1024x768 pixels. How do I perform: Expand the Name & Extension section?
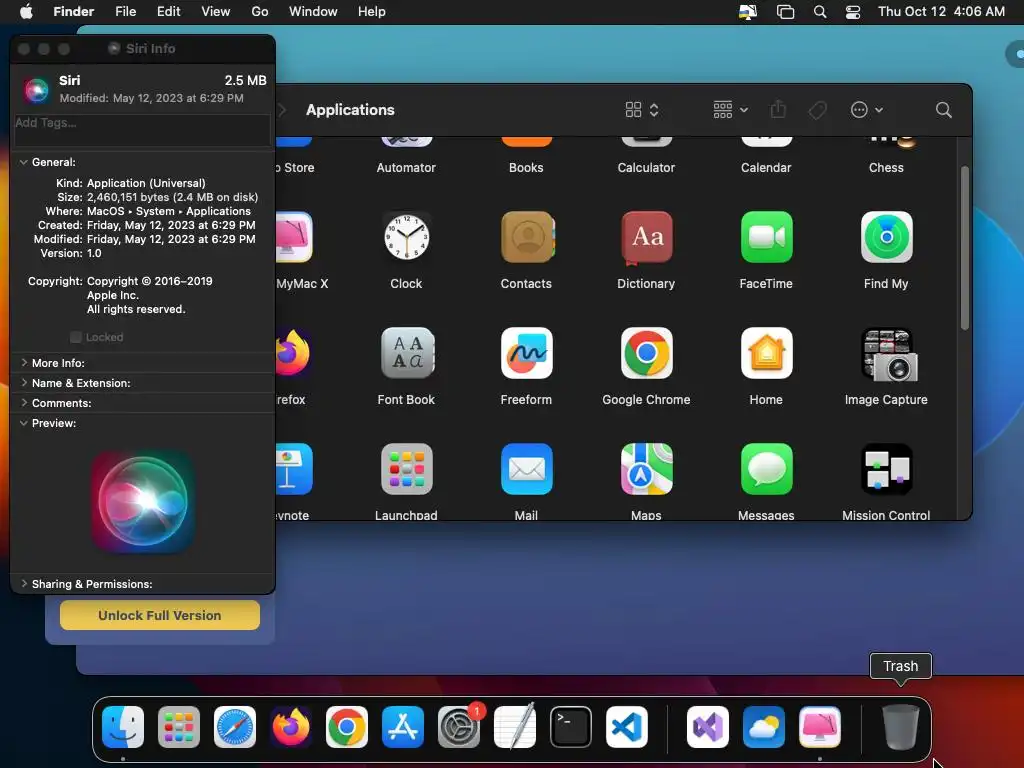point(24,383)
